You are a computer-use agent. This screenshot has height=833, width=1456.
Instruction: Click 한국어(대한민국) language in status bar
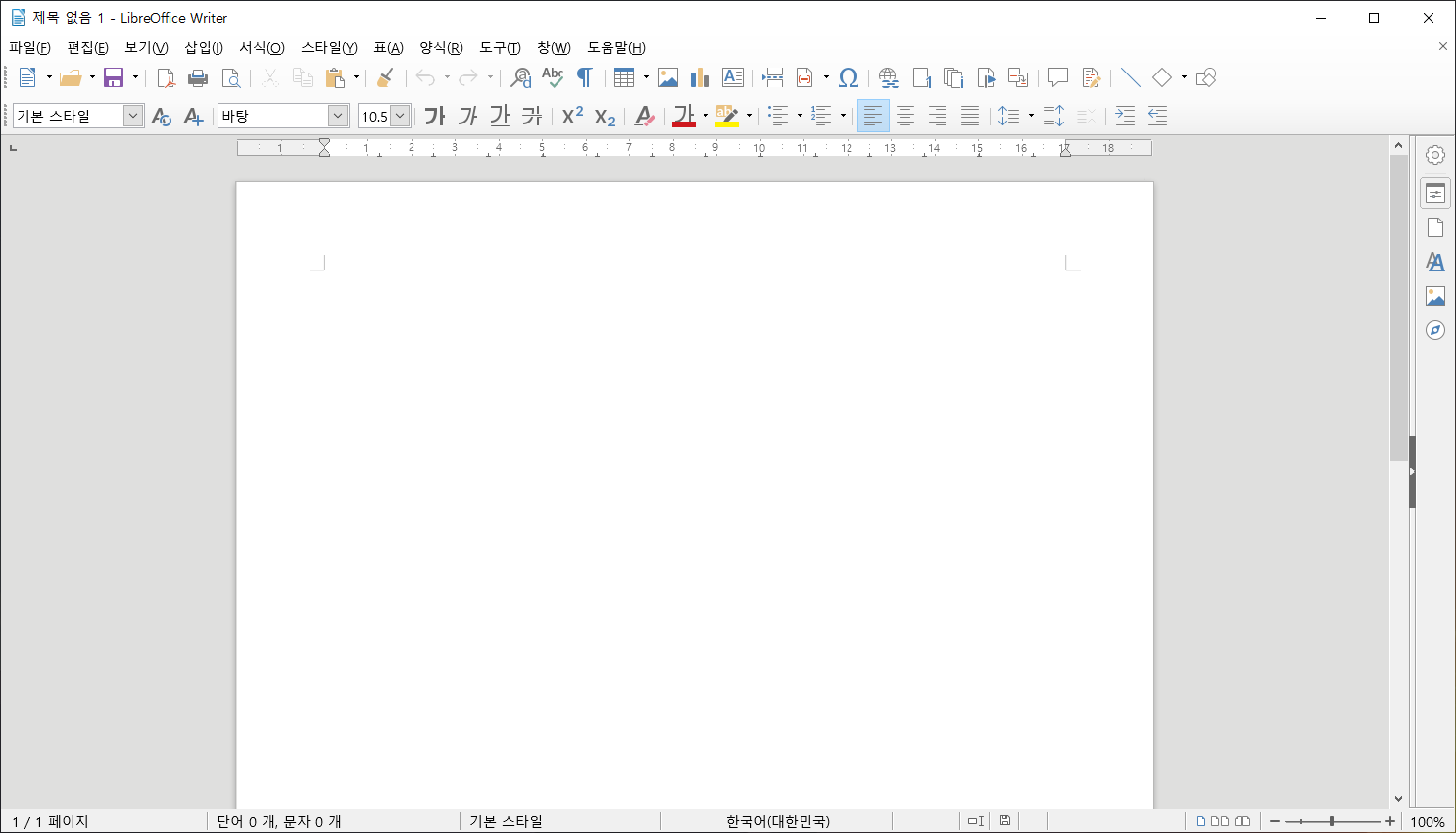tap(778, 821)
